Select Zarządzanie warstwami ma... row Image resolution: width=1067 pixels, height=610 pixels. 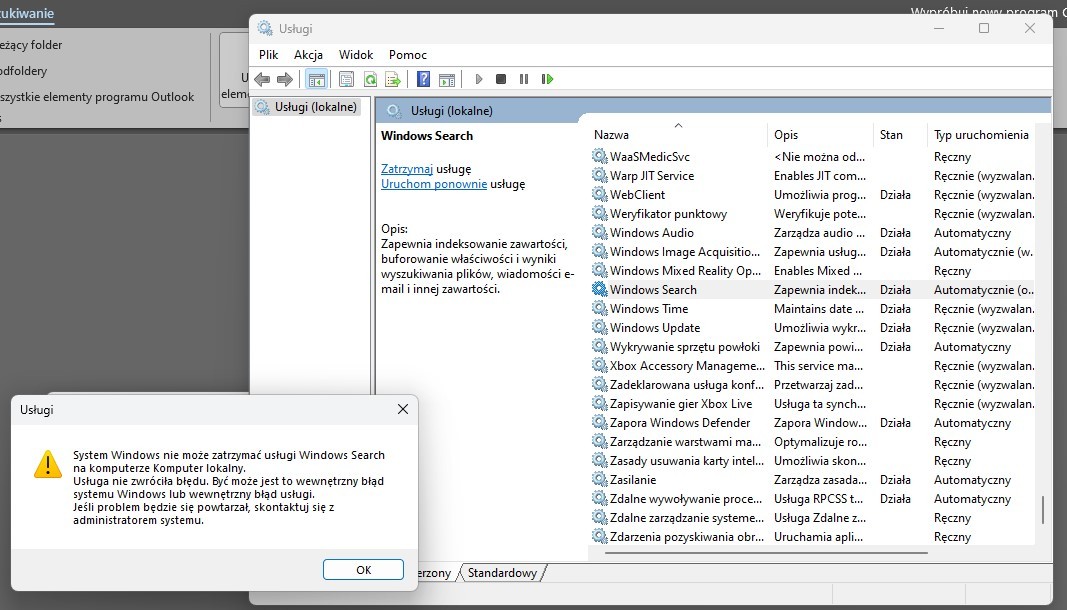(812, 441)
